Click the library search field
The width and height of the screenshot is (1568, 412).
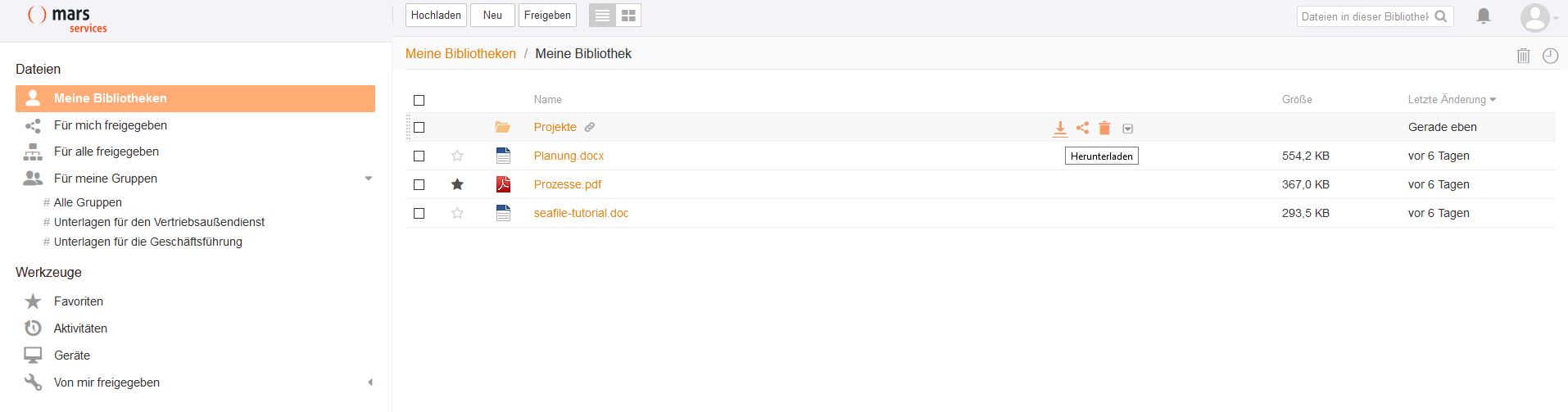click(x=1364, y=16)
